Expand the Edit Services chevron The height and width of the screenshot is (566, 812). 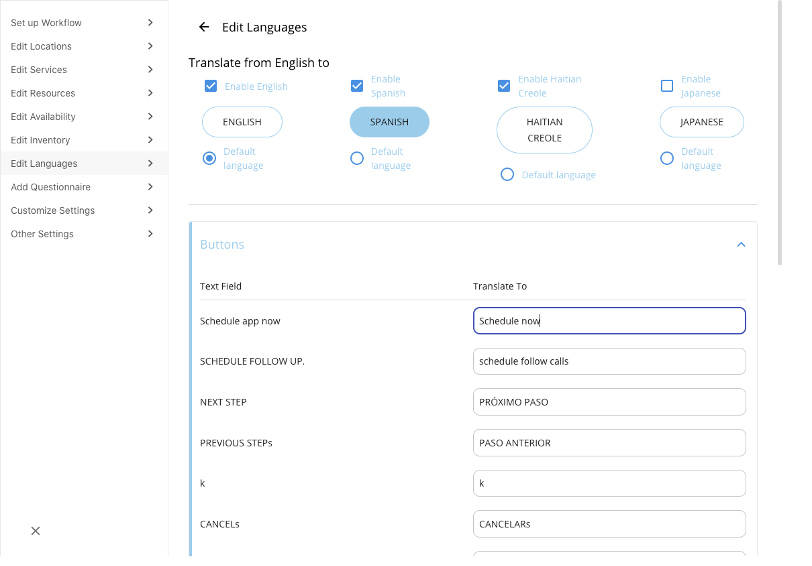pyautogui.click(x=150, y=69)
